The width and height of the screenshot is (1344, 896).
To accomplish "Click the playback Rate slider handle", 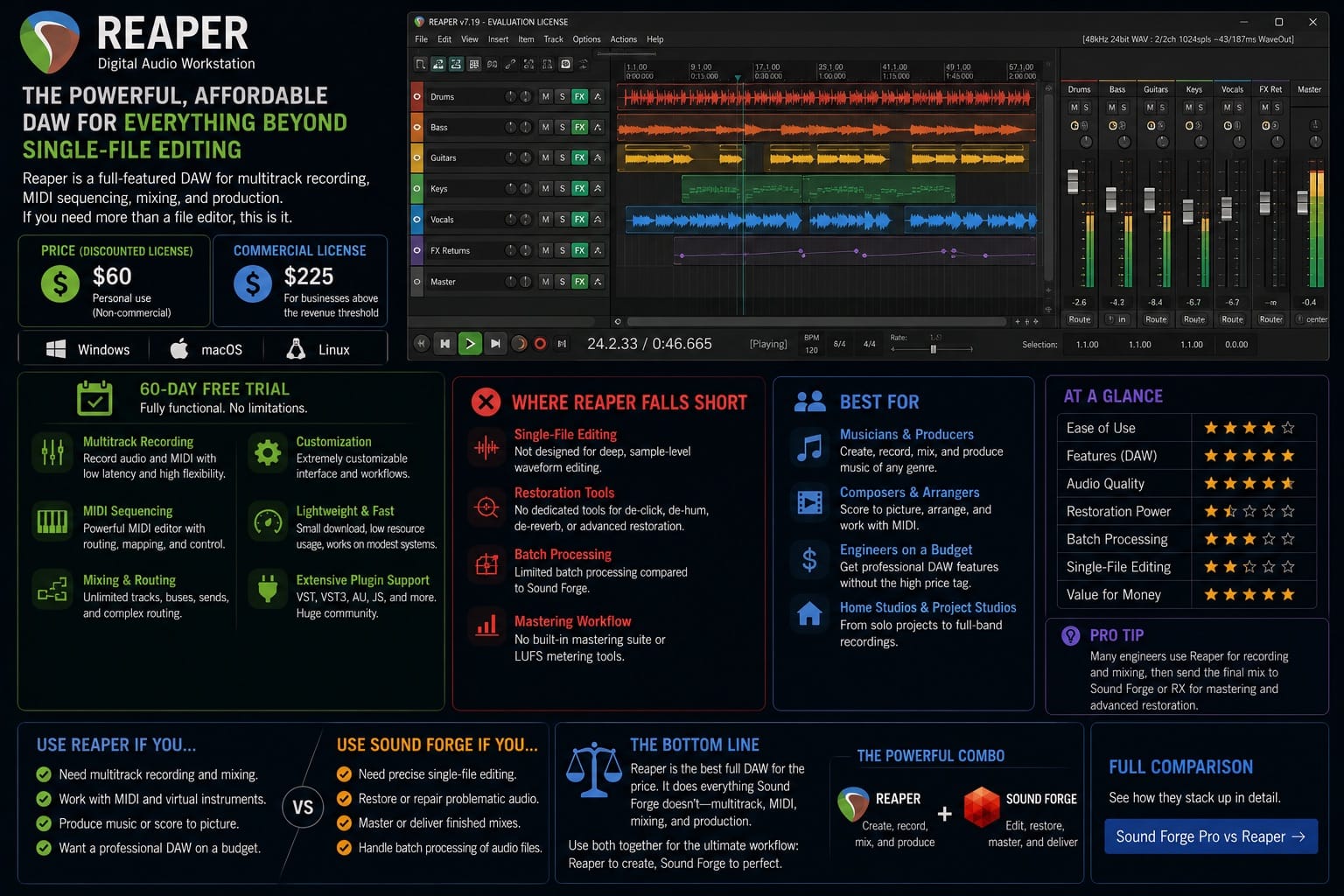I will point(933,349).
